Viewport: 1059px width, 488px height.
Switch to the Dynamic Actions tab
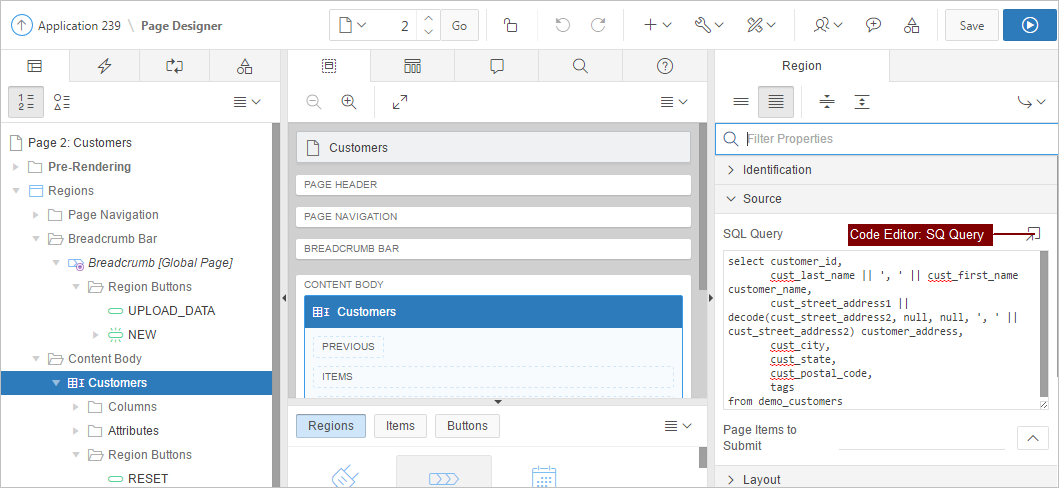(x=104, y=66)
